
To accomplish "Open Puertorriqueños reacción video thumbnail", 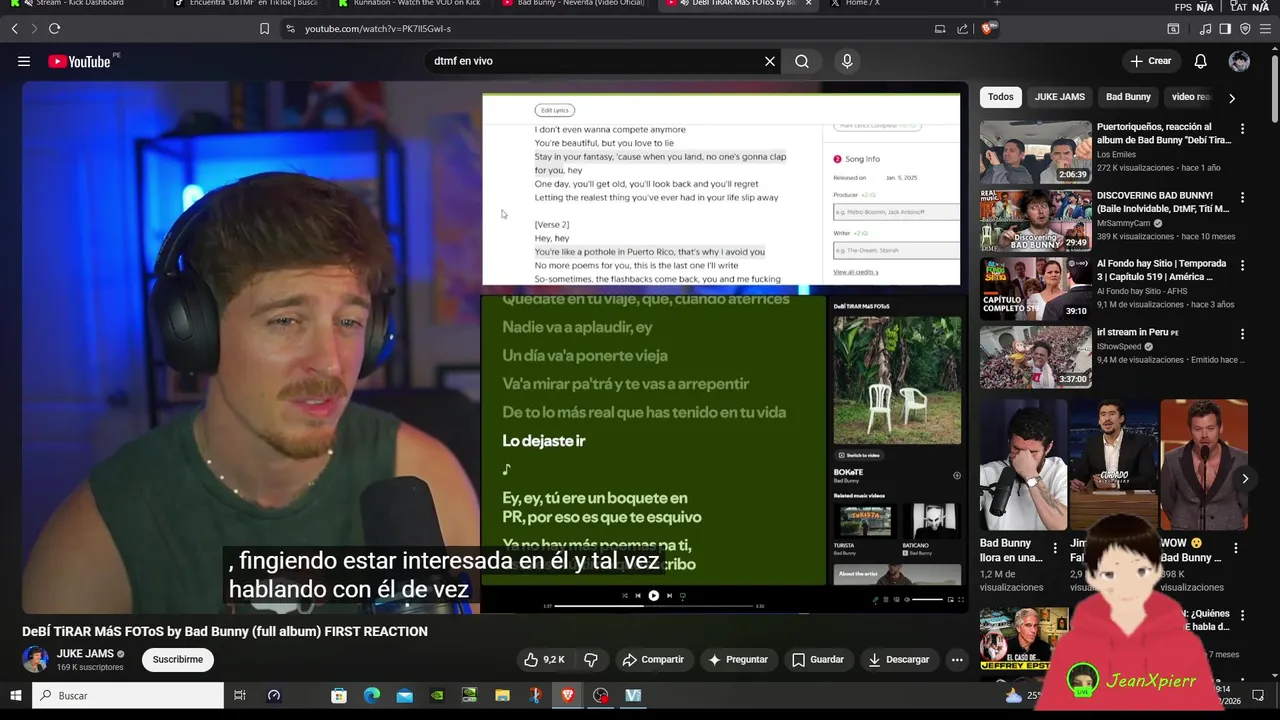I will click(1036, 152).
